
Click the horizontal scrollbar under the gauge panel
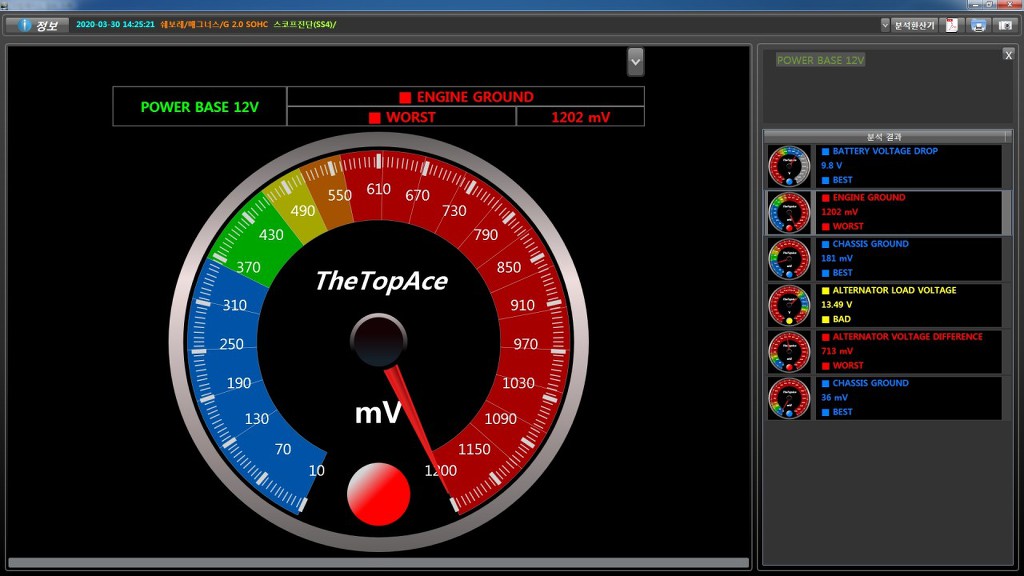coord(378,563)
